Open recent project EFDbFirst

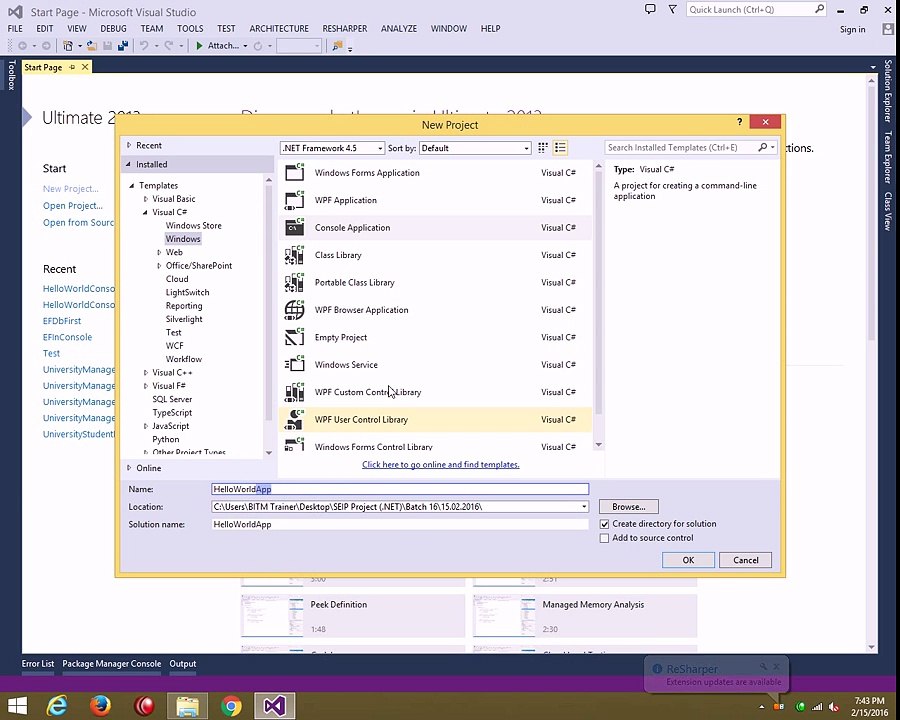click(62, 321)
